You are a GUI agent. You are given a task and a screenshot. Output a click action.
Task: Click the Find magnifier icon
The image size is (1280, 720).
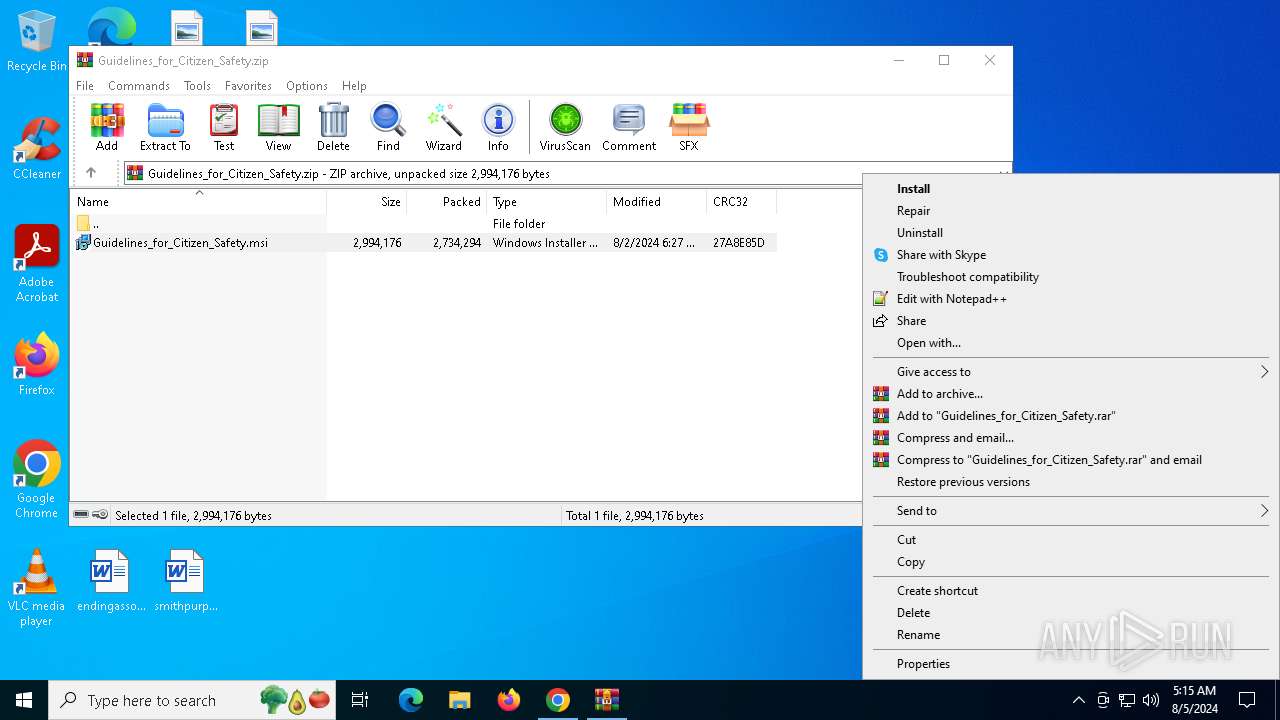pyautogui.click(x=388, y=128)
